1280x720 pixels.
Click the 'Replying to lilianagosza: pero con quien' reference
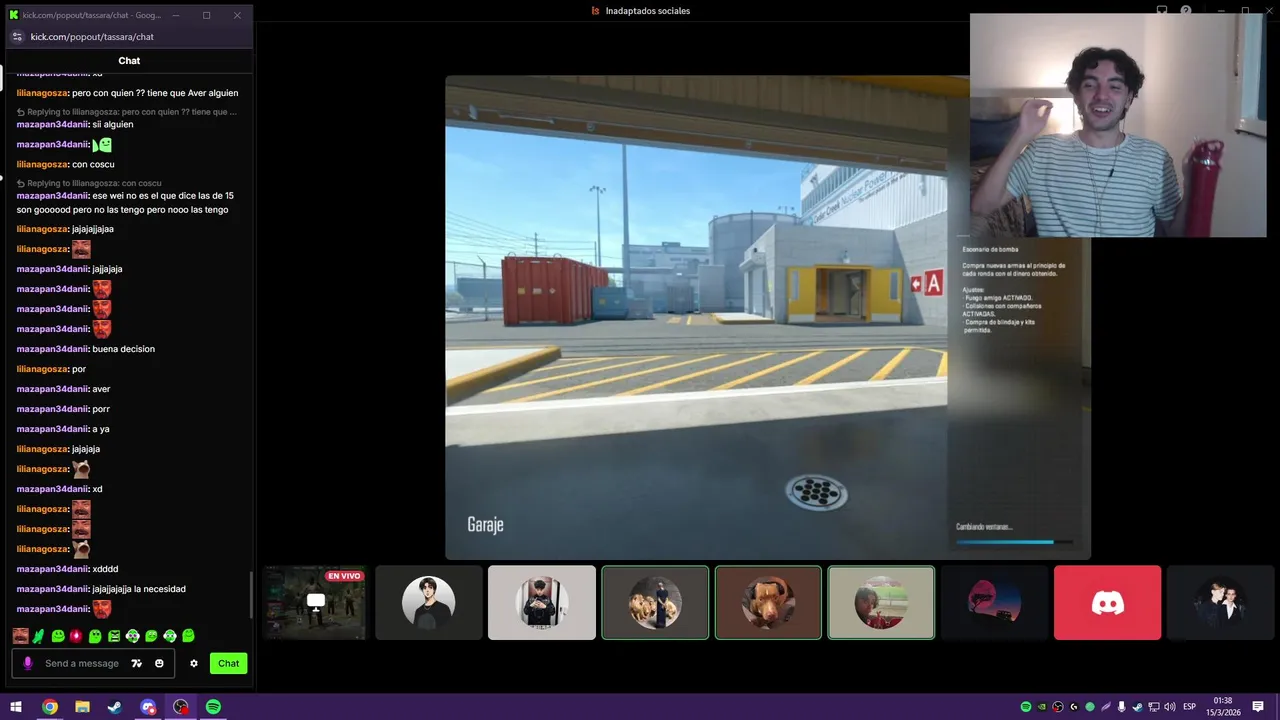pos(127,112)
